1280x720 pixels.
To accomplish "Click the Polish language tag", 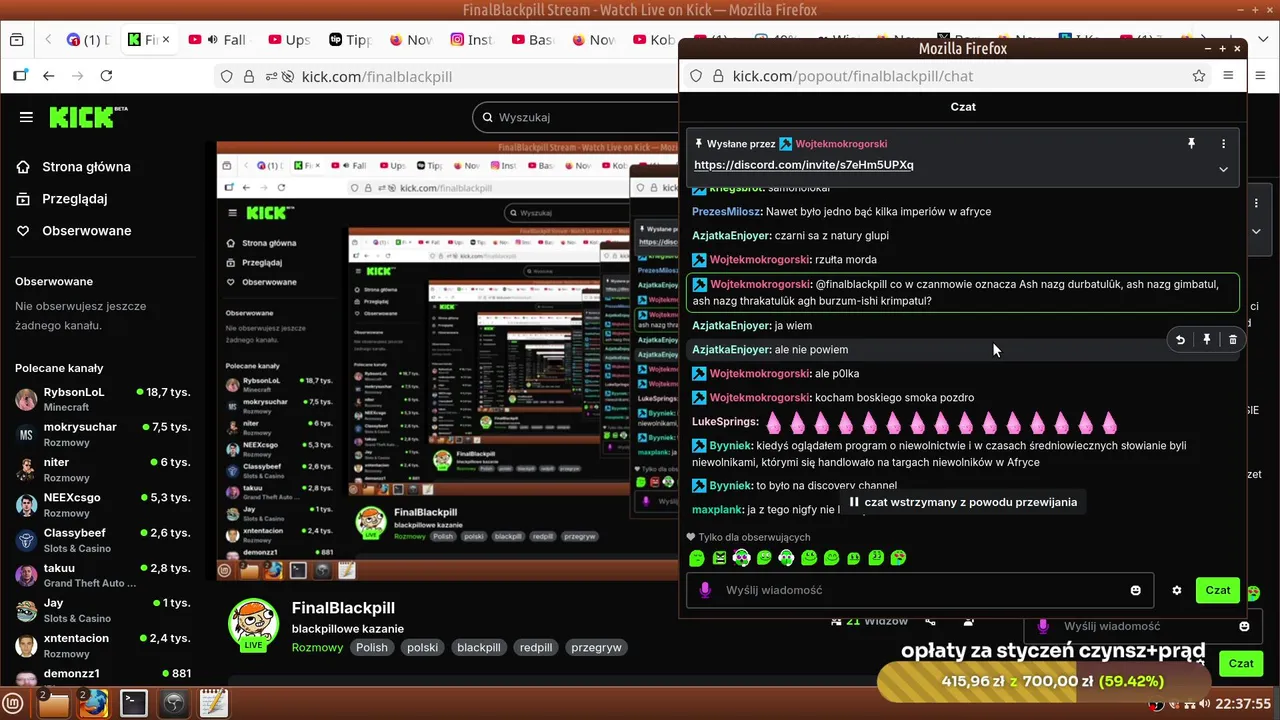I will 372,647.
